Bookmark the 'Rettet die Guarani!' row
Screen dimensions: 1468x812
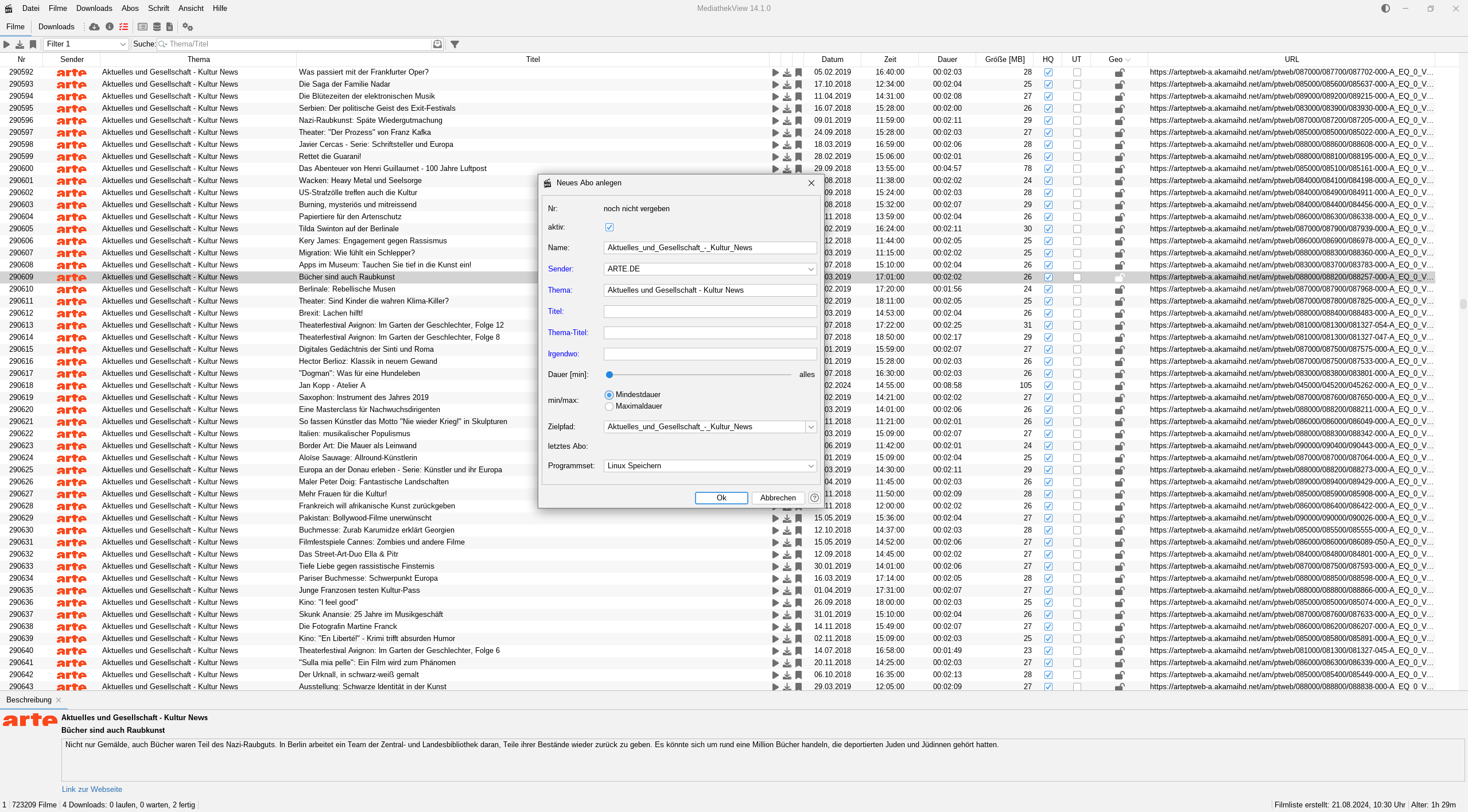(x=798, y=157)
